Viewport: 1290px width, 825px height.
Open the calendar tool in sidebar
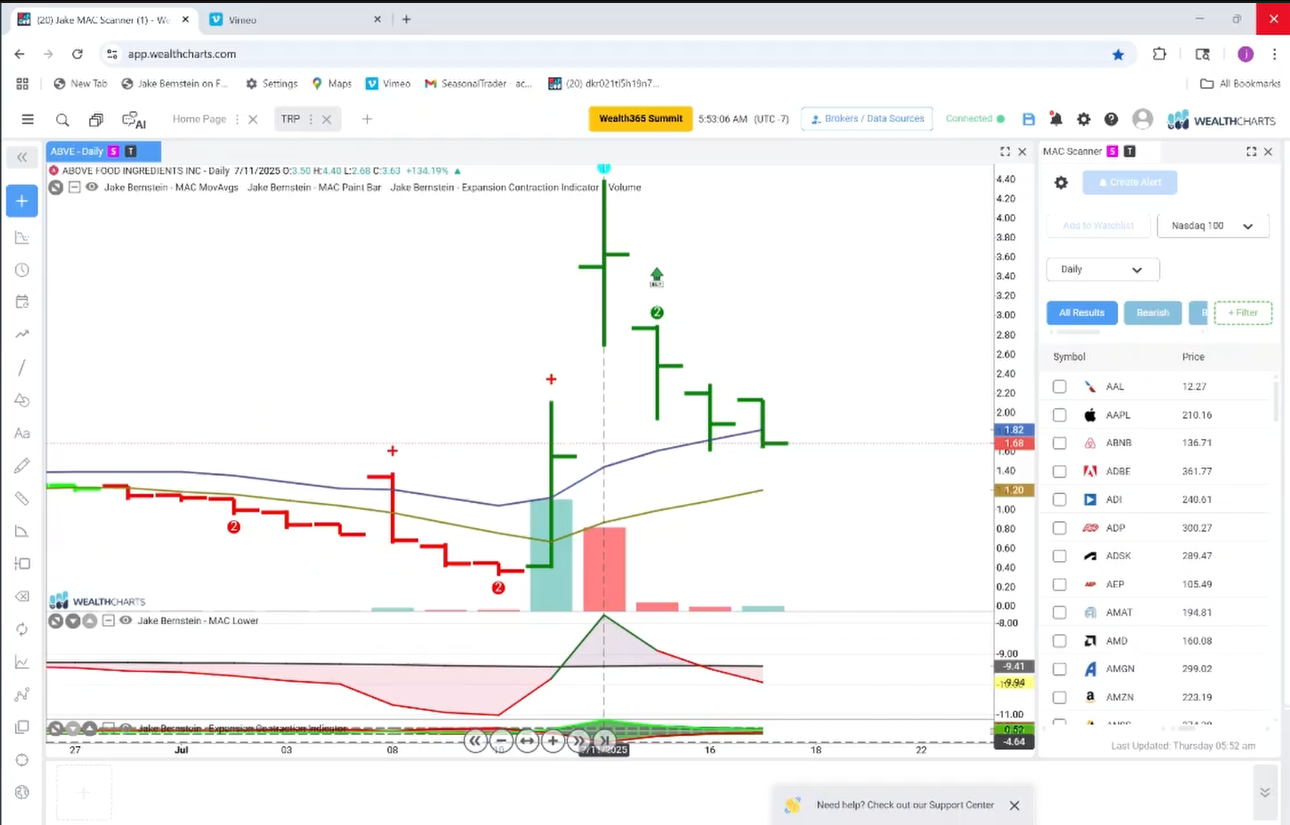pyautogui.click(x=22, y=302)
